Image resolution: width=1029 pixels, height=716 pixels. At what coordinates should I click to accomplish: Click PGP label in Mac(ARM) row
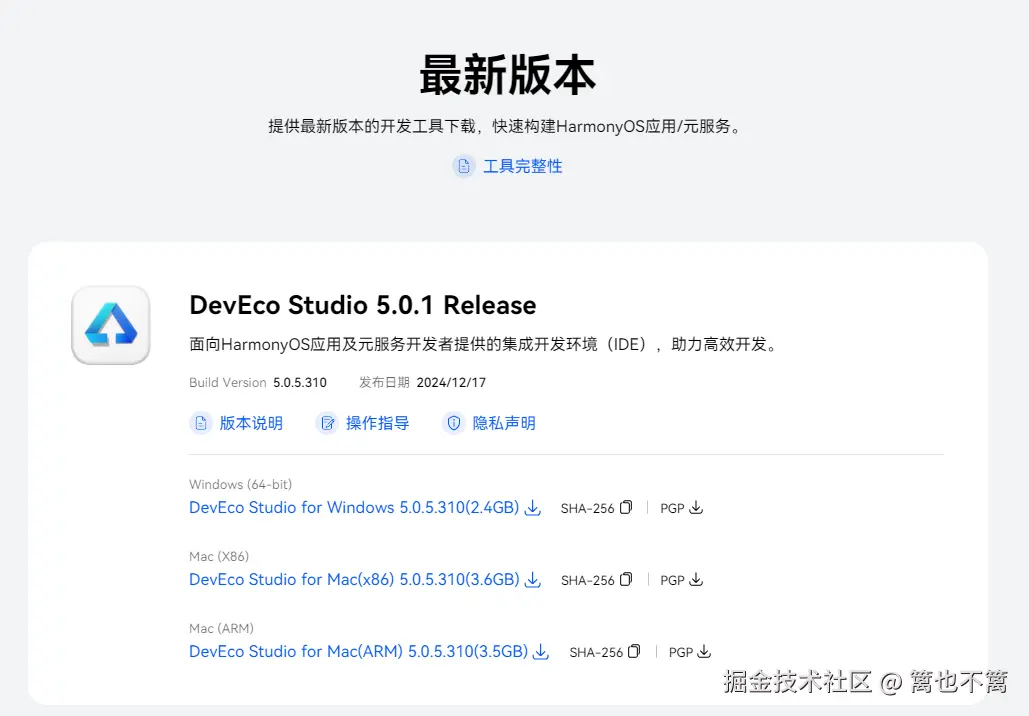click(681, 653)
